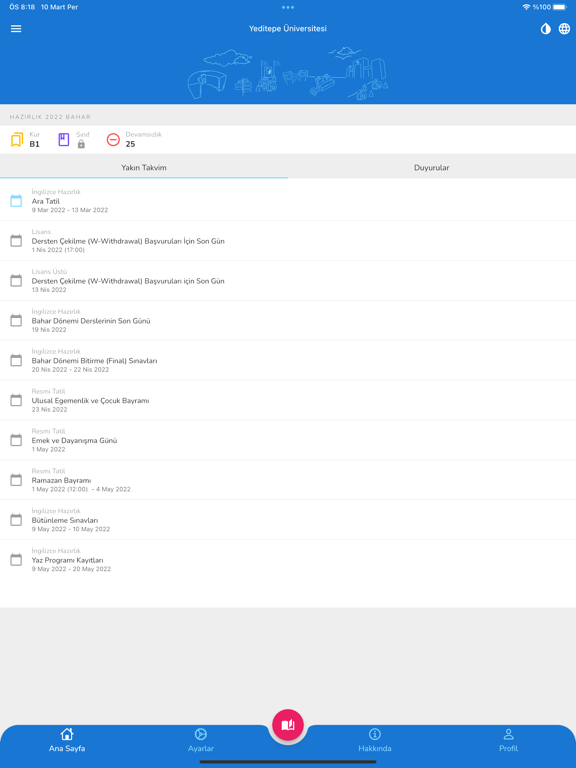This screenshot has height=768, width=576.
Task: Open the Hakkında info tab
Action: (375, 740)
